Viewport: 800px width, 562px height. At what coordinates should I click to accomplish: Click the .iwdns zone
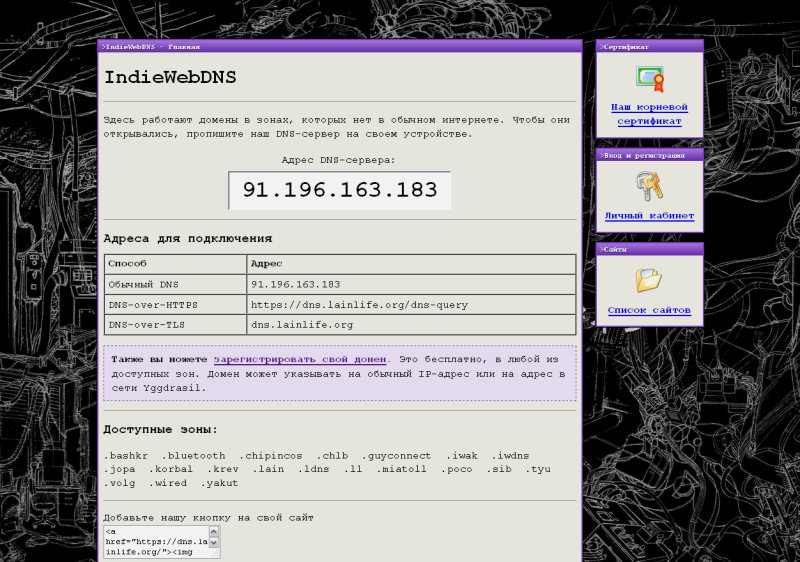click(510, 456)
